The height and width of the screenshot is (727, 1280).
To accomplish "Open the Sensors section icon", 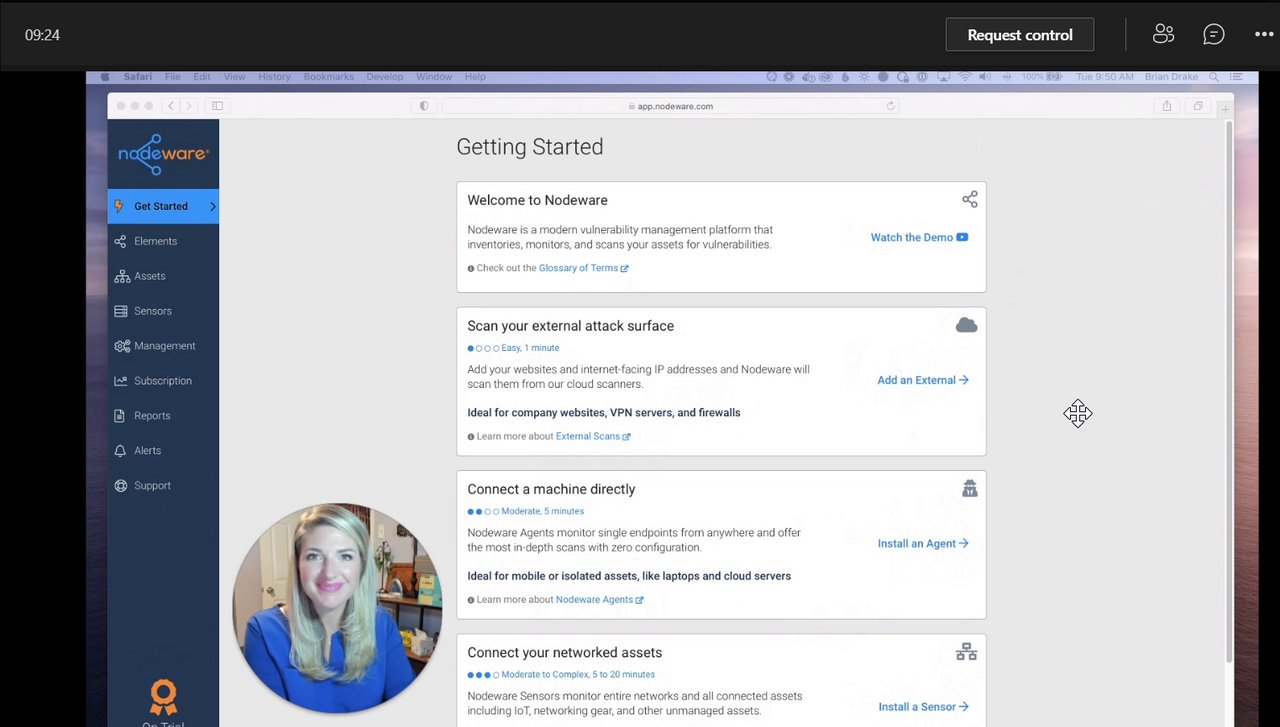I will (x=121, y=311).
